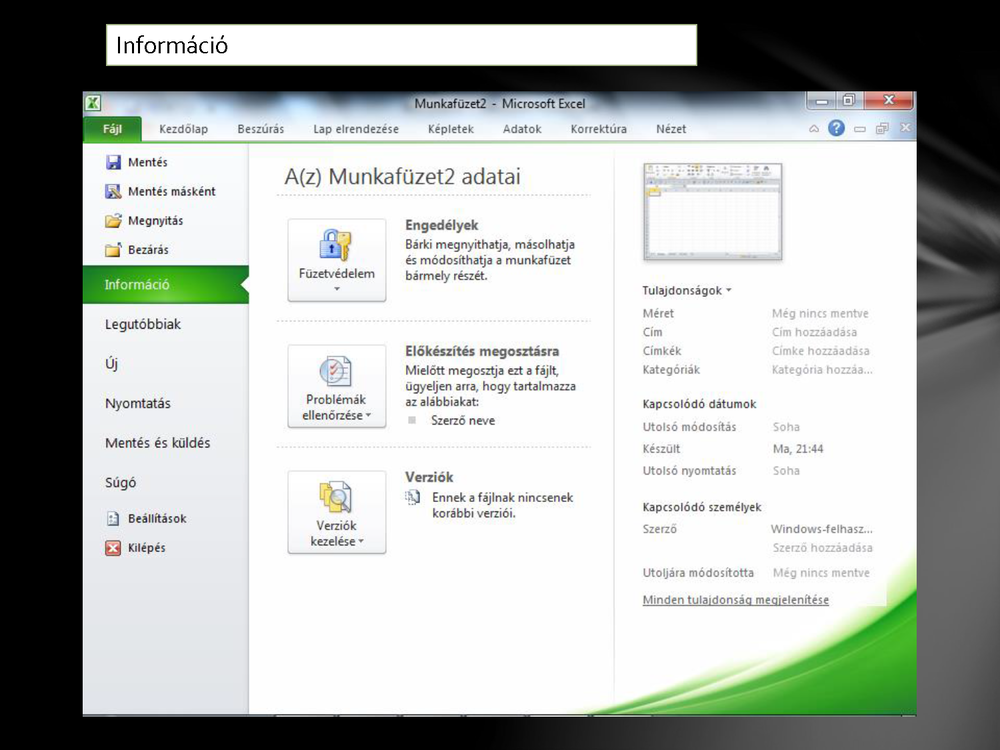
Task: Click the A(z) Munkafüzet2 adatai title
Action: pyautogui.click(x=402, y=177)
